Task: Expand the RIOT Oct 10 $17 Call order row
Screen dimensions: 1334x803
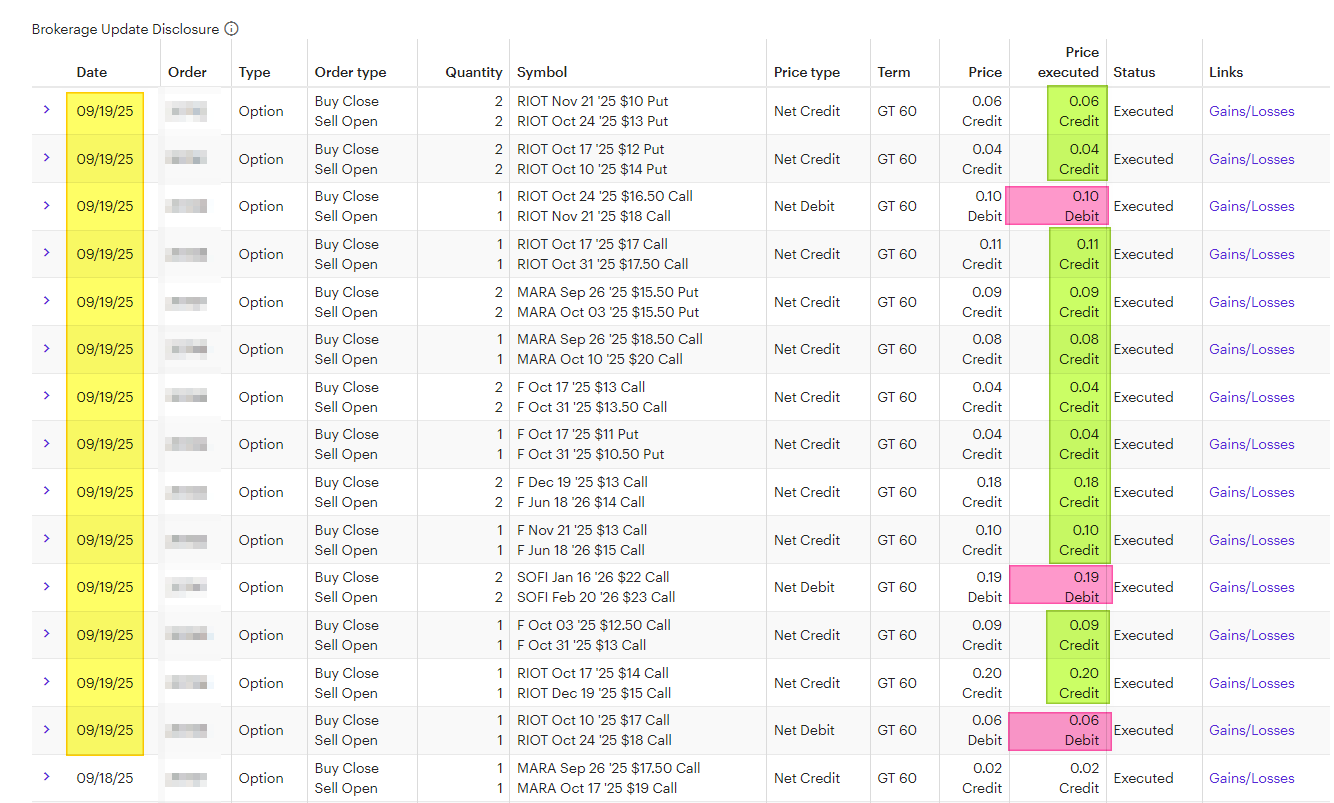Action: (47, 729)
